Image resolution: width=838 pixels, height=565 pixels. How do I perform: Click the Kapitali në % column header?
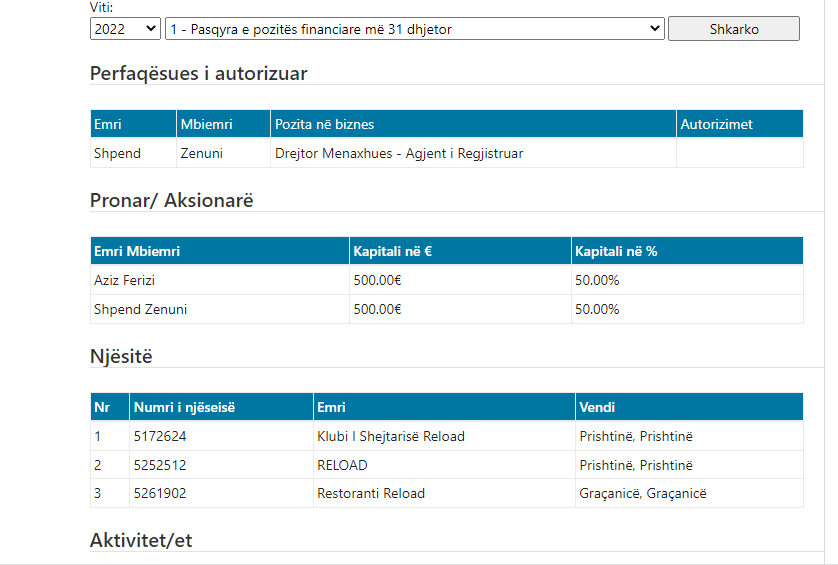coord(687,251)
